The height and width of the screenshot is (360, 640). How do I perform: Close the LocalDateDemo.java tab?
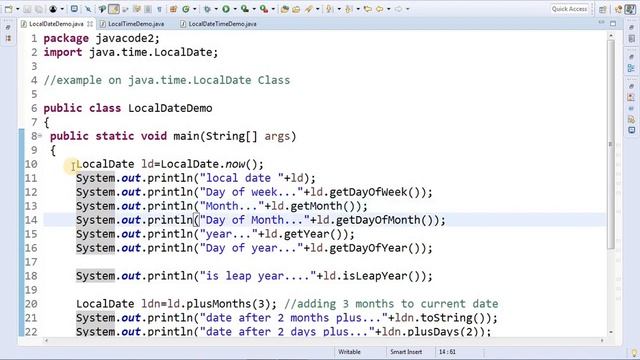(x=89, y=24)
